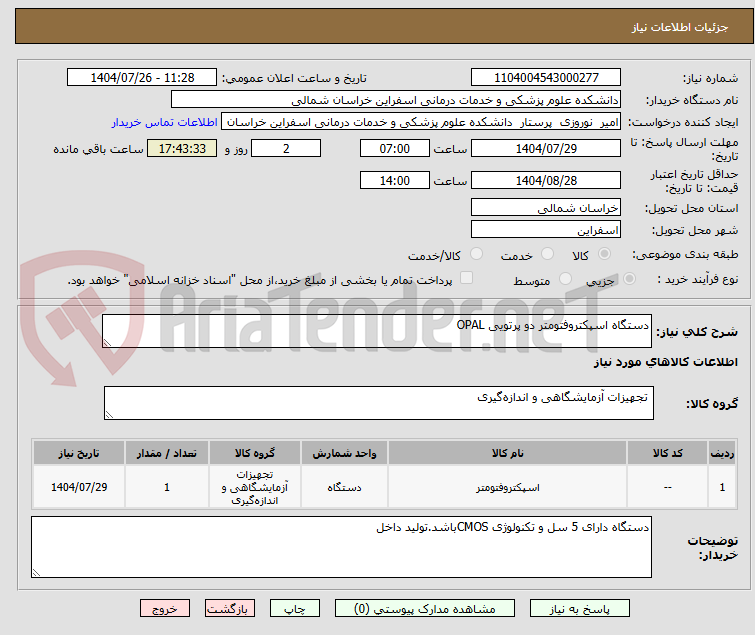Viewport: 755px width, 635px height.
Task: Open 'اطلاعات تماس خریدار' contact link
Action: (165, 122)
